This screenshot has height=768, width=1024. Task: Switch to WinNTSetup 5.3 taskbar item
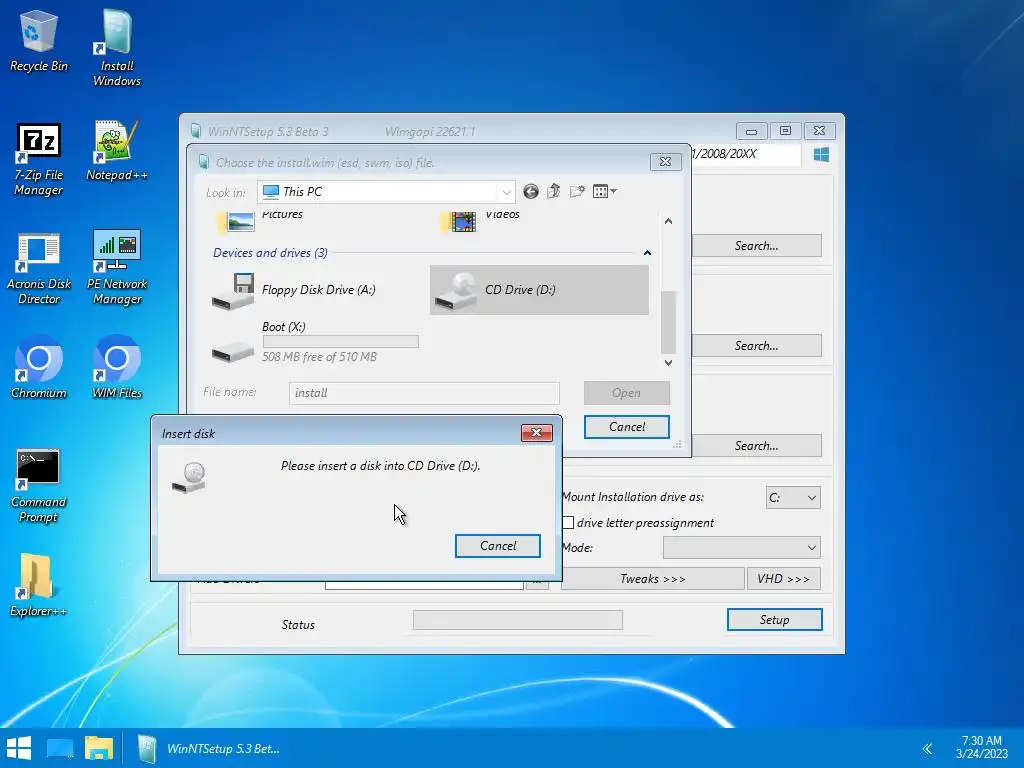[x=209, y=748]
